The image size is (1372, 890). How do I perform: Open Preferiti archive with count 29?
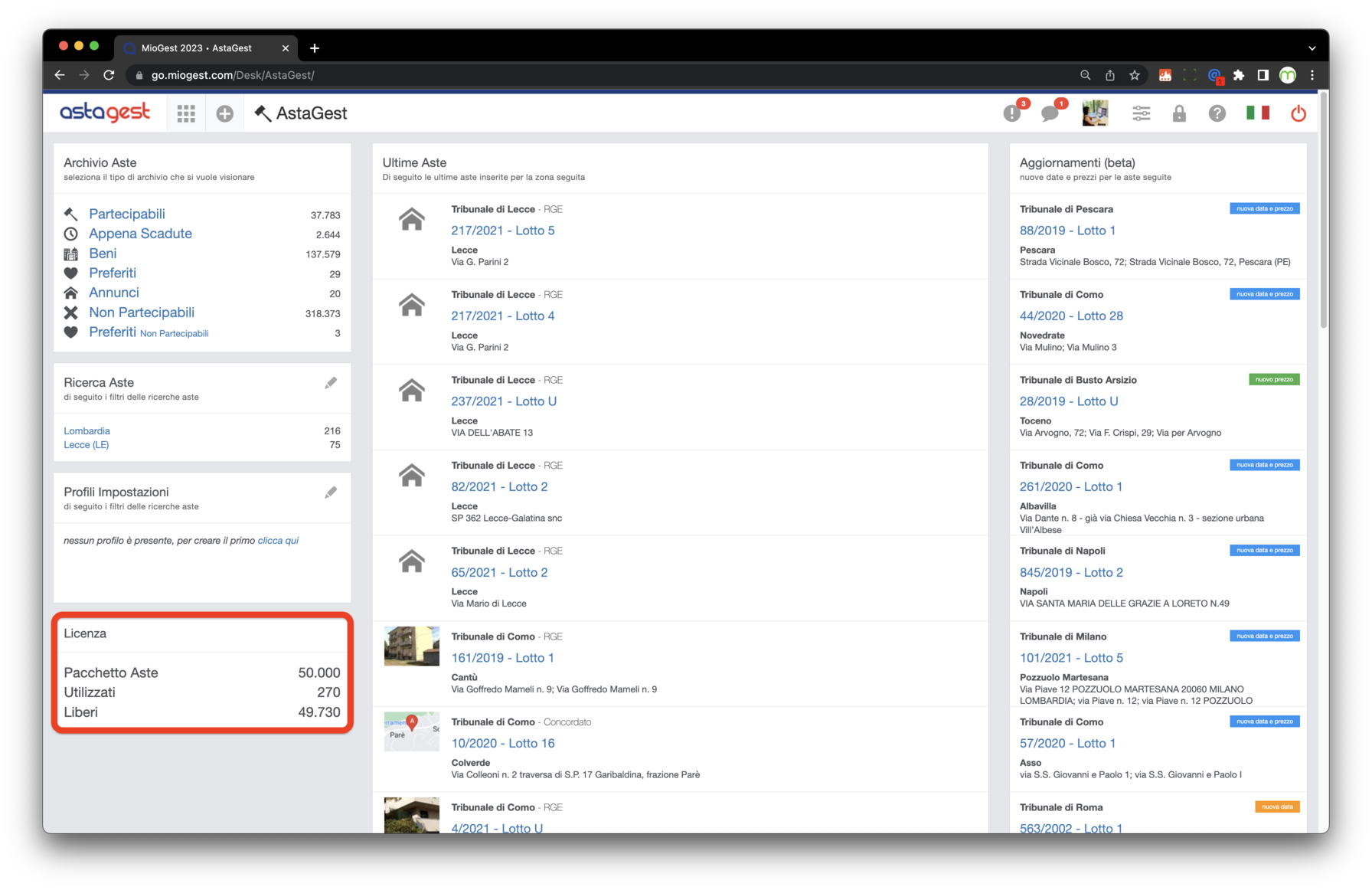pyautogui.click(x=113, y=273)
